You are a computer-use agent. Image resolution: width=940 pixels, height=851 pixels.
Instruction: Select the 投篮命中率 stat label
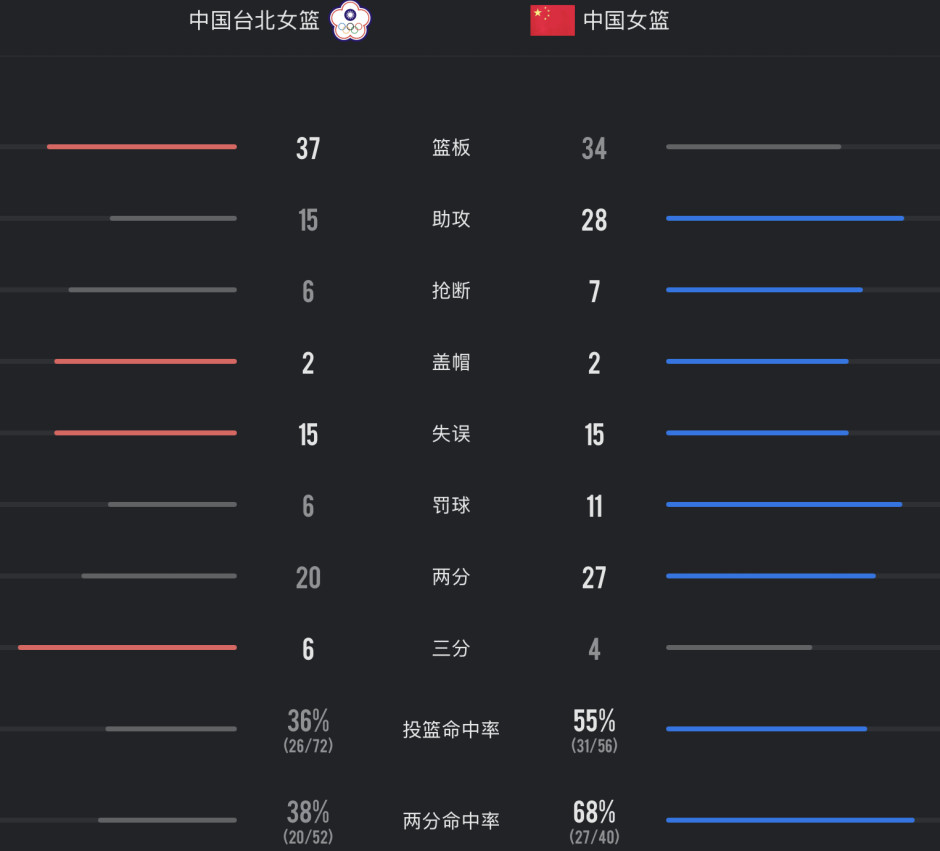click(451, 729)
